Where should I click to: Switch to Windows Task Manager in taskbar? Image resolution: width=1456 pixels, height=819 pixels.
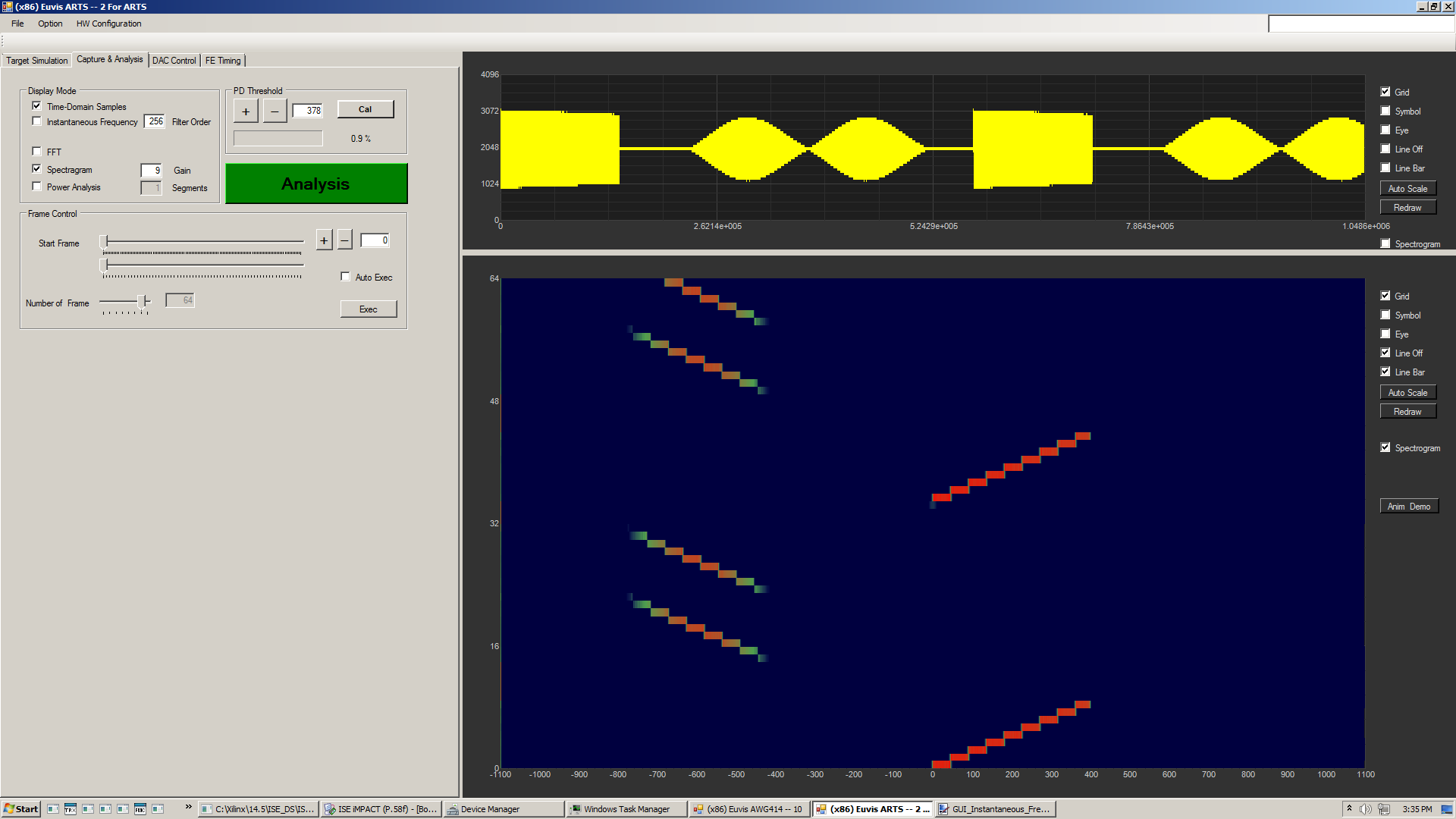pos(626,809)
